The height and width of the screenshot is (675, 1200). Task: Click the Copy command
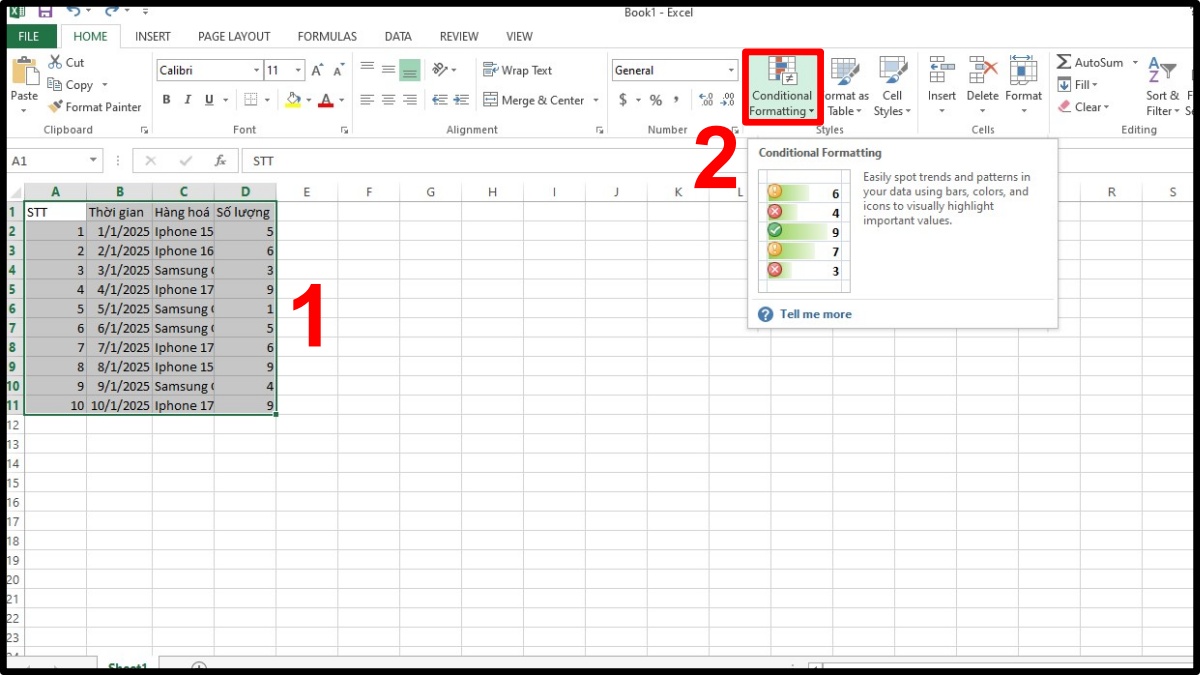(71, 85)
